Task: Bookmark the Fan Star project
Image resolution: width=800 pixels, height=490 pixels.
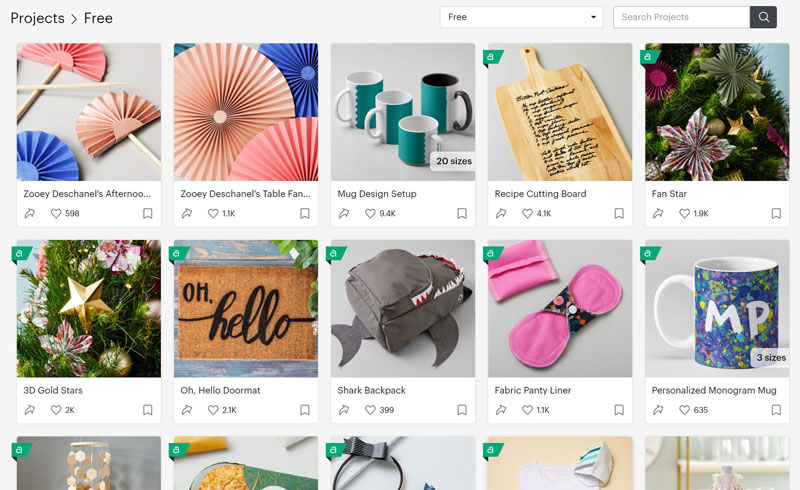Action: (x=776, y=213)
